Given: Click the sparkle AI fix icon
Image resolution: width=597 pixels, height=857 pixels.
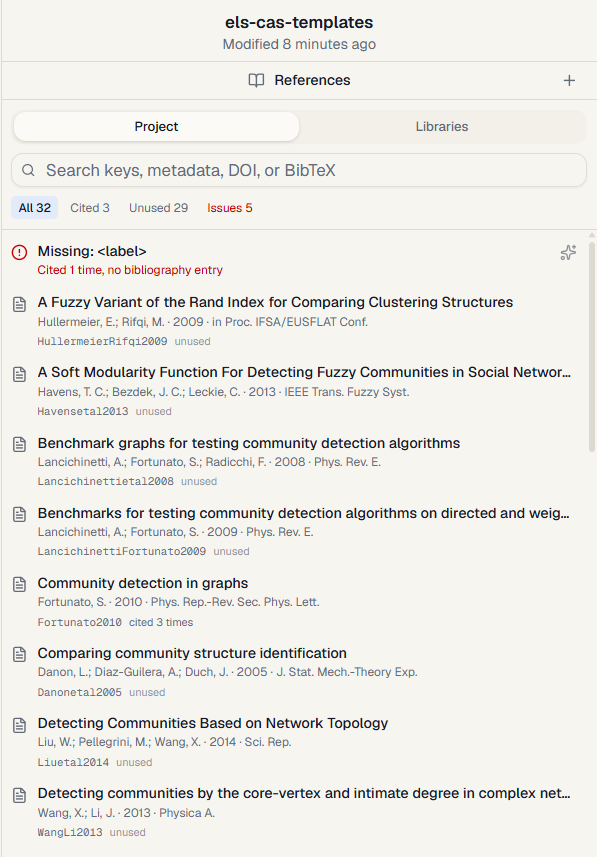Looking at the screenshot, I should [x=568, y=252].
